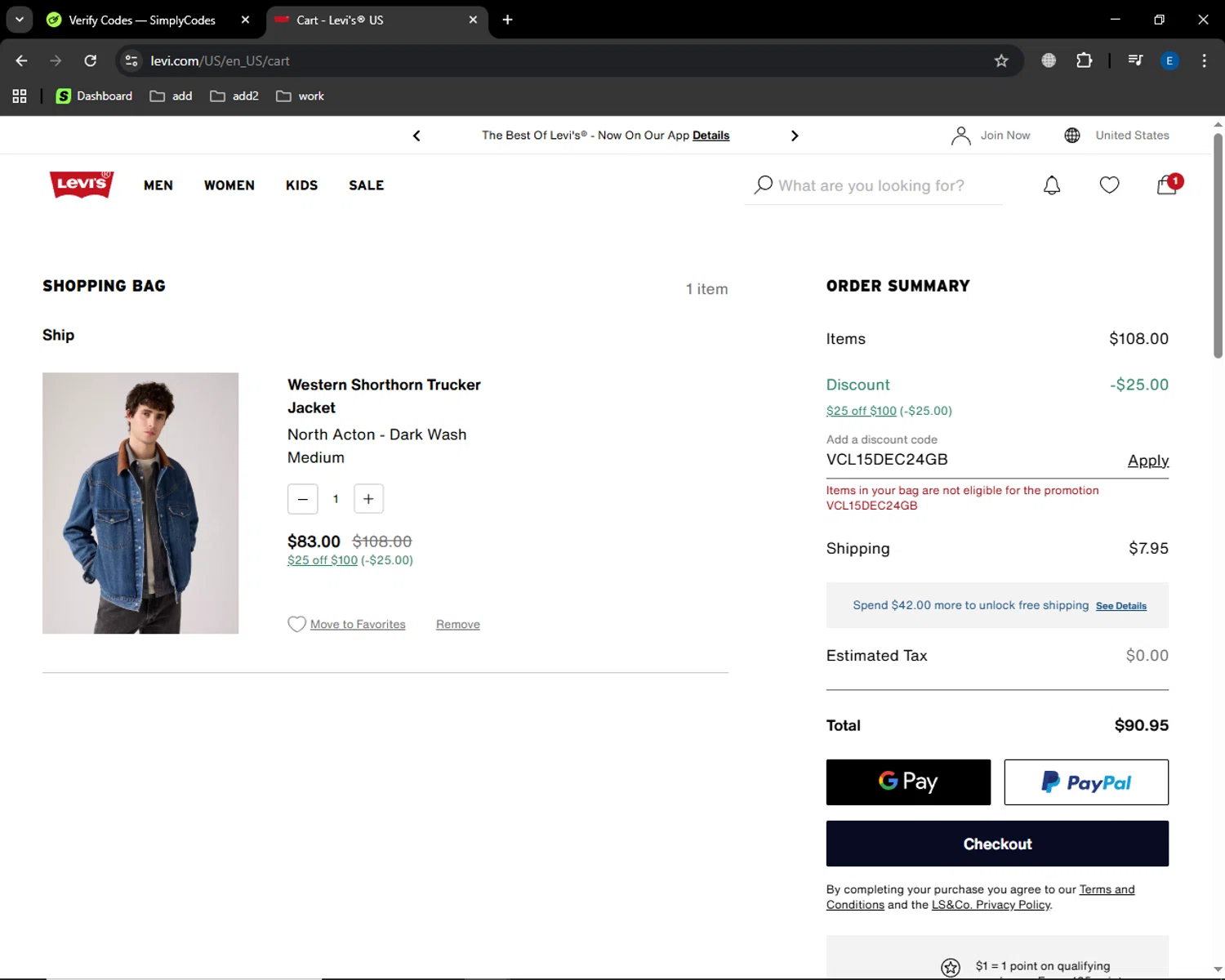
Task: Show next promo banner with right chevron
Action: [795, 136]
